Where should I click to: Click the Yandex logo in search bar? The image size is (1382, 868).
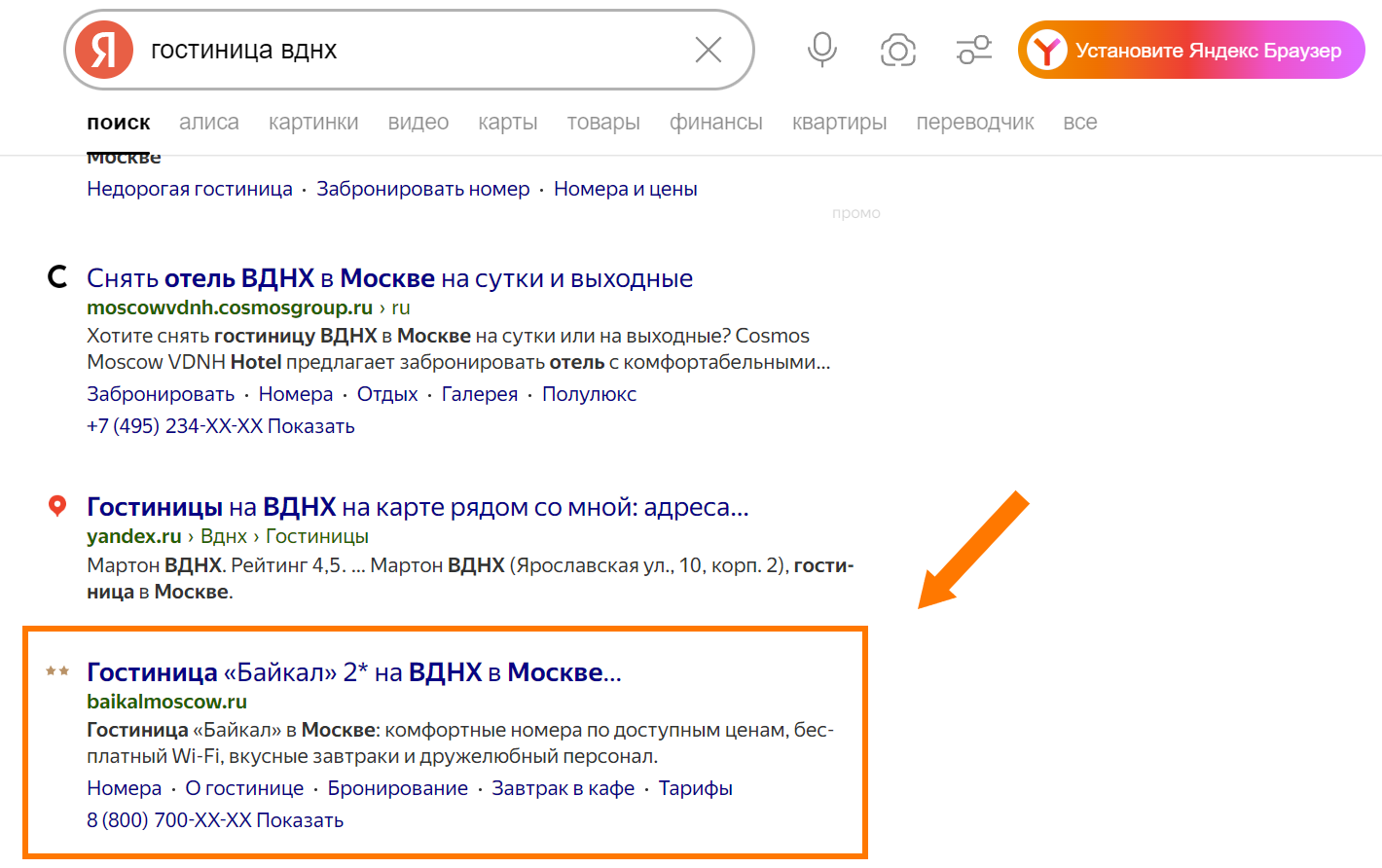click(104, 50)
